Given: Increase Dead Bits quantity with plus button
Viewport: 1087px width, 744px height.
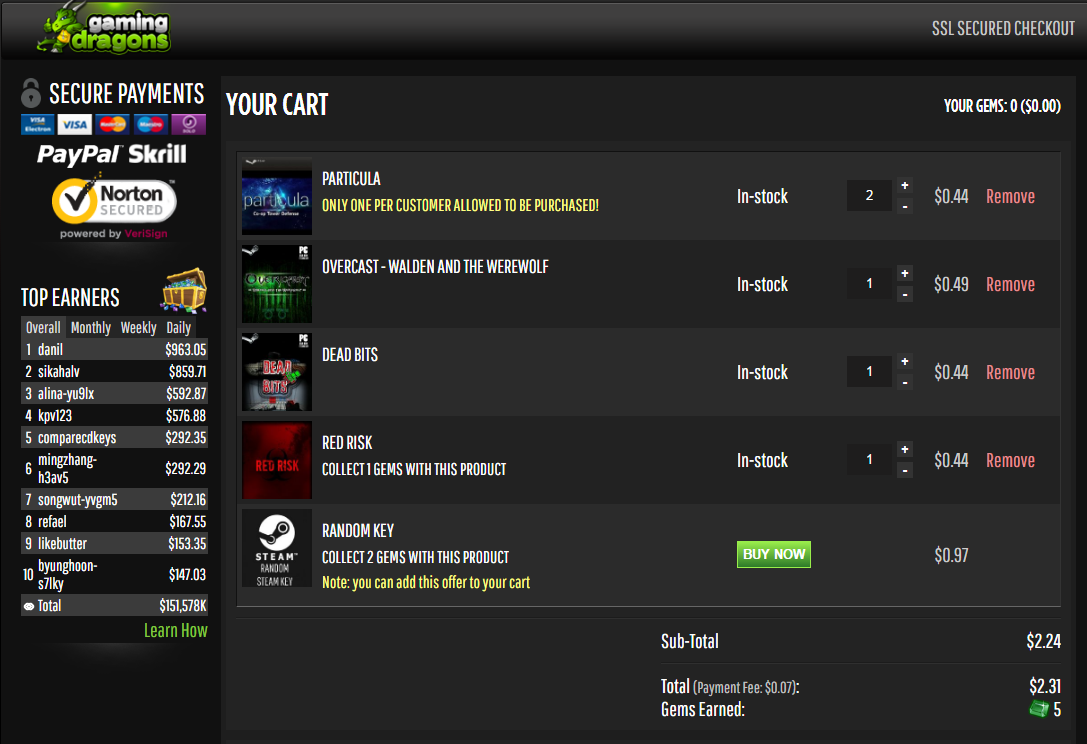Looking at the screenshot, I should coord(905,361).
